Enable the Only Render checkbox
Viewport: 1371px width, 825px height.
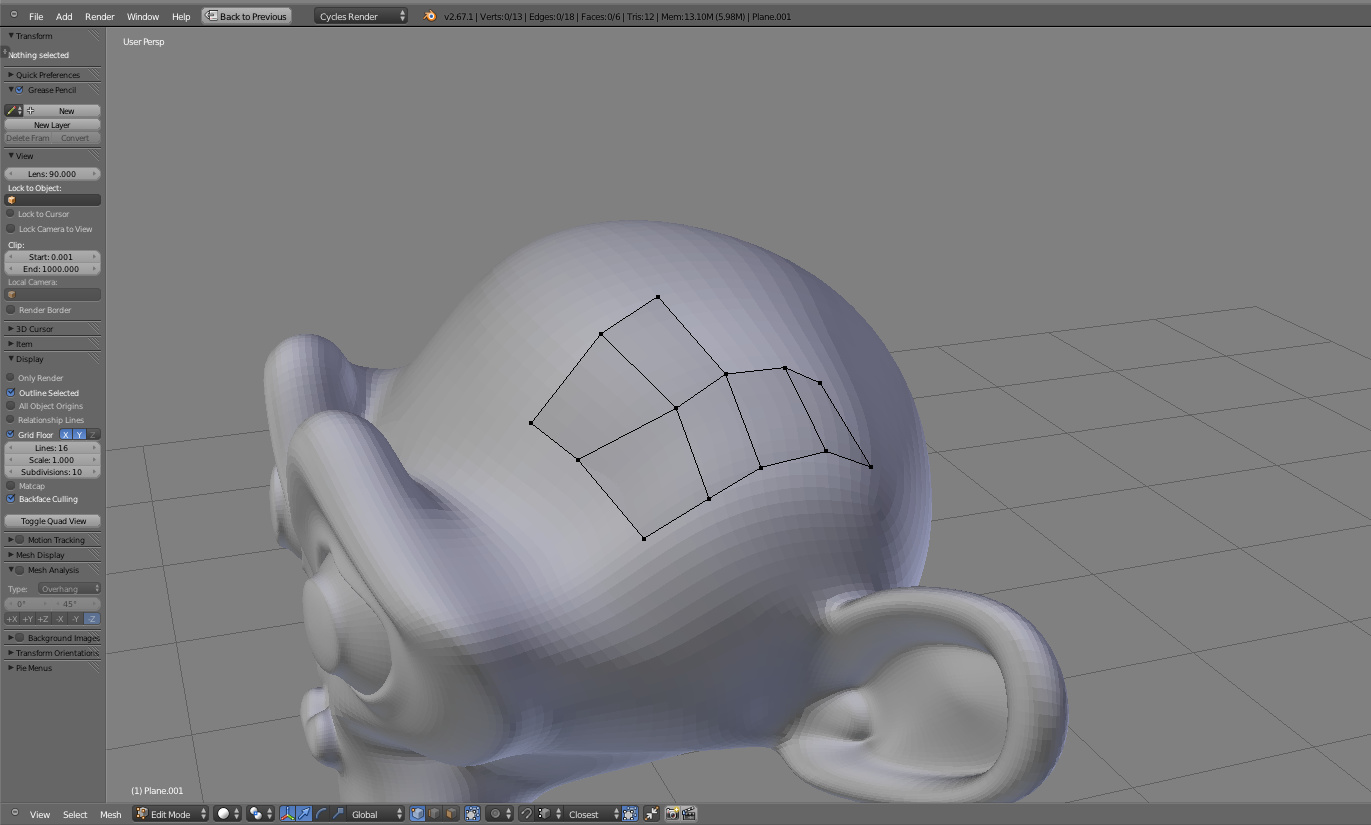pyautogui.click(x=11, y=378)
